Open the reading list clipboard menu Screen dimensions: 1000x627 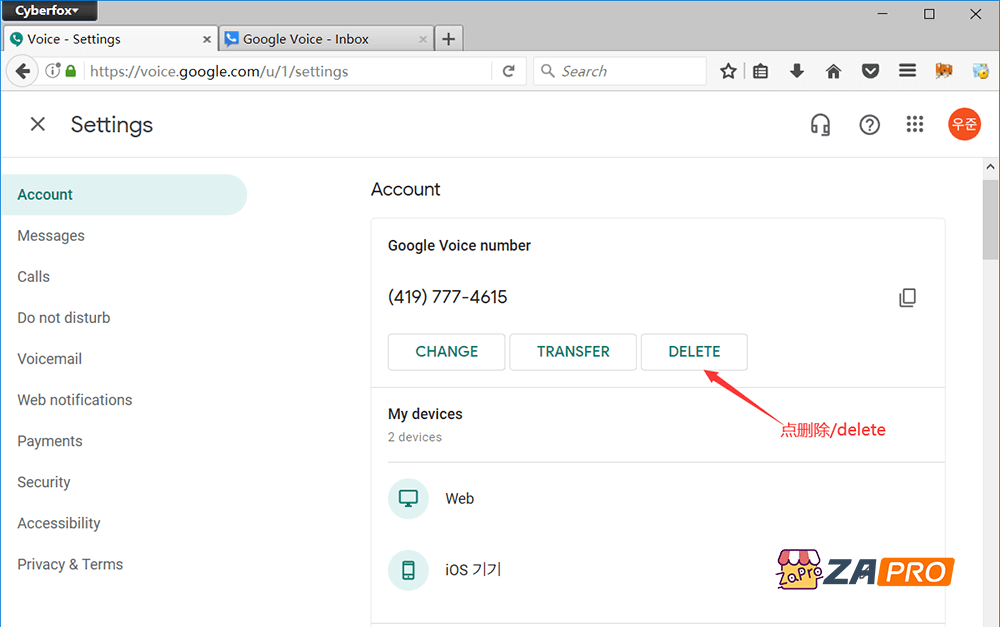click(760, 71)
